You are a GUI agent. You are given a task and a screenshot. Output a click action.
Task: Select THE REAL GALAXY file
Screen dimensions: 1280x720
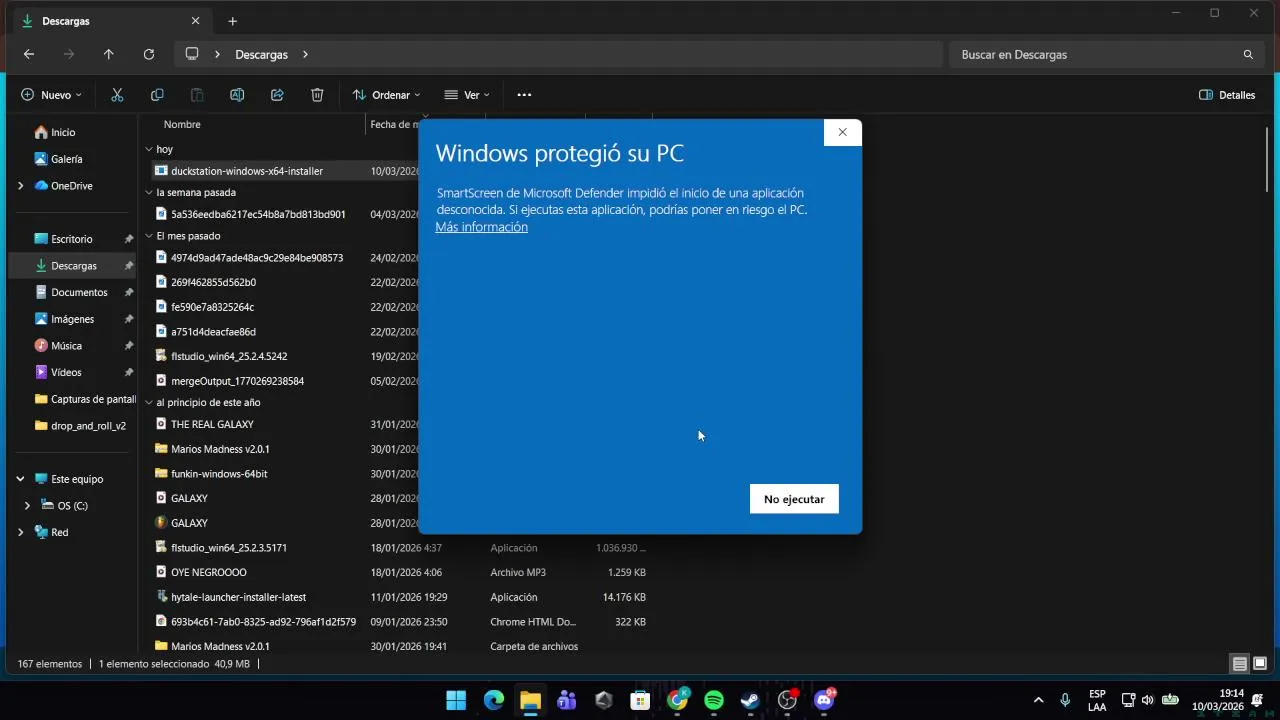pyautogui.click(x=212, y=424)
